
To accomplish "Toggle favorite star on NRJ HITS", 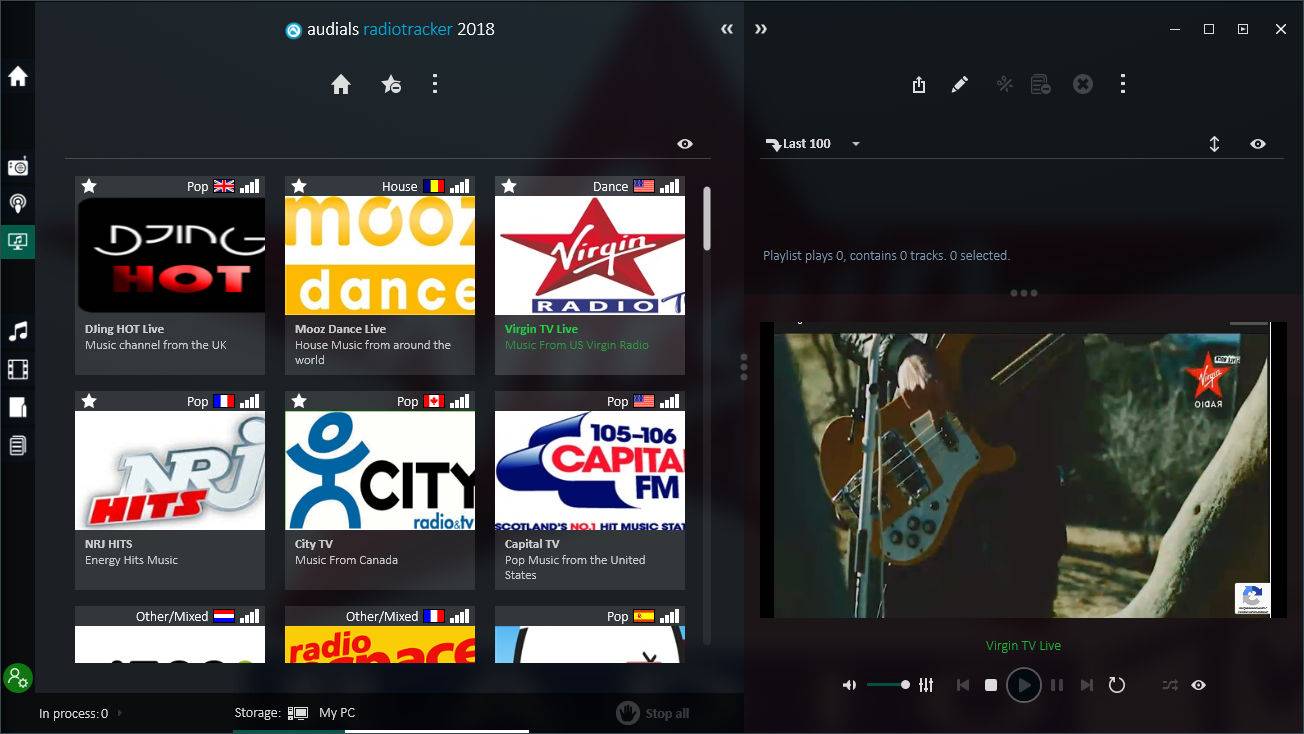I will coord(89,401).
